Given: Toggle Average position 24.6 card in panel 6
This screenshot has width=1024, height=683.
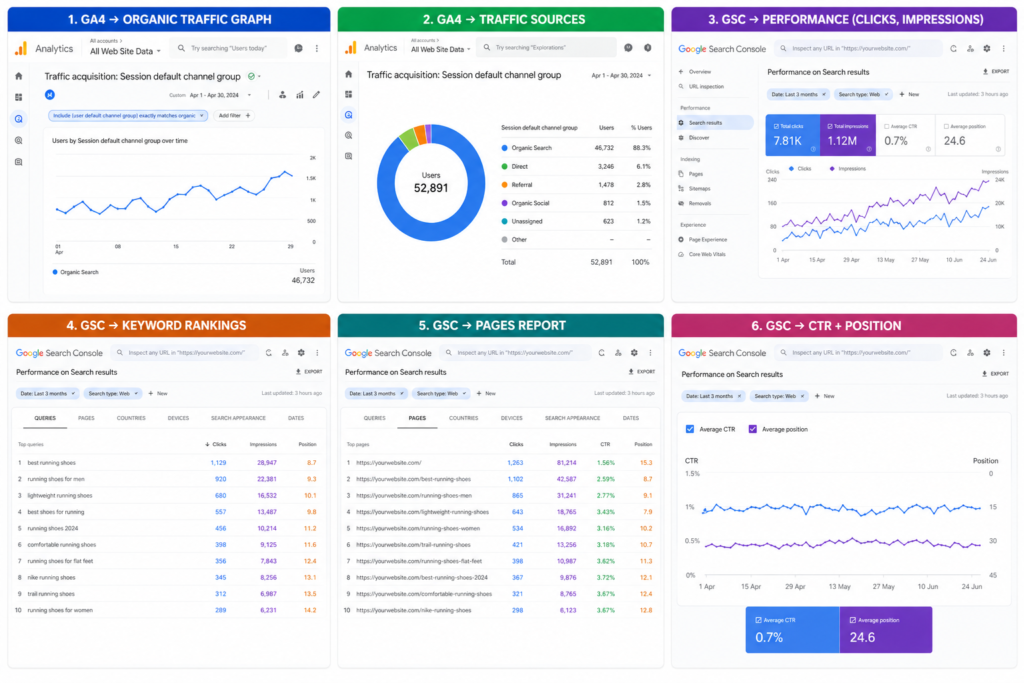Looking at the screenshot, I should 886,629.
